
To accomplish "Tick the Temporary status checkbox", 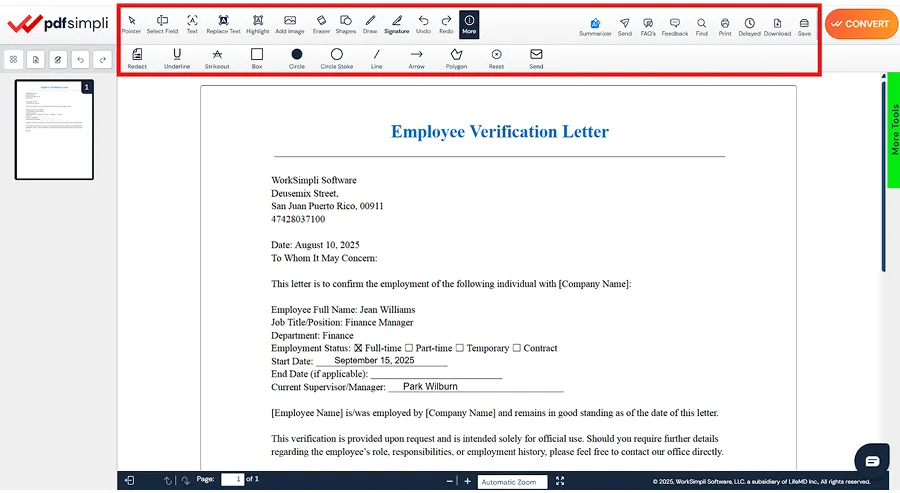I will pos(460,348).
